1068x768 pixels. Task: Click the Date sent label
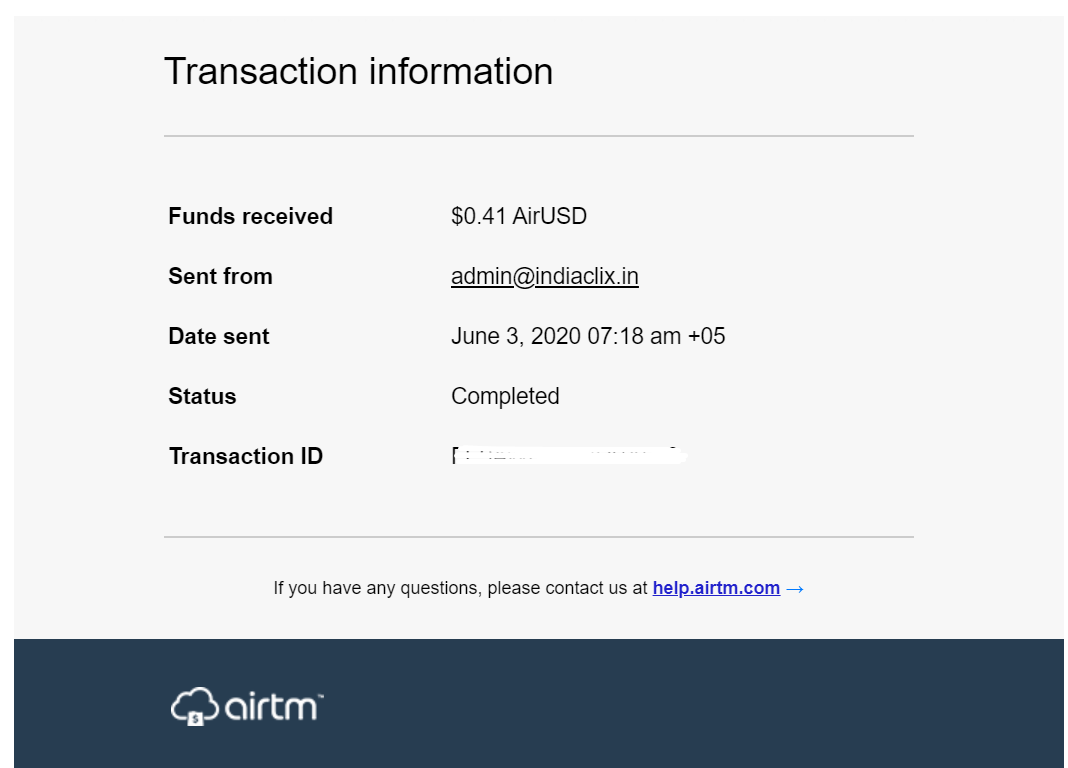pyautogui.click(x=219, y=336)
